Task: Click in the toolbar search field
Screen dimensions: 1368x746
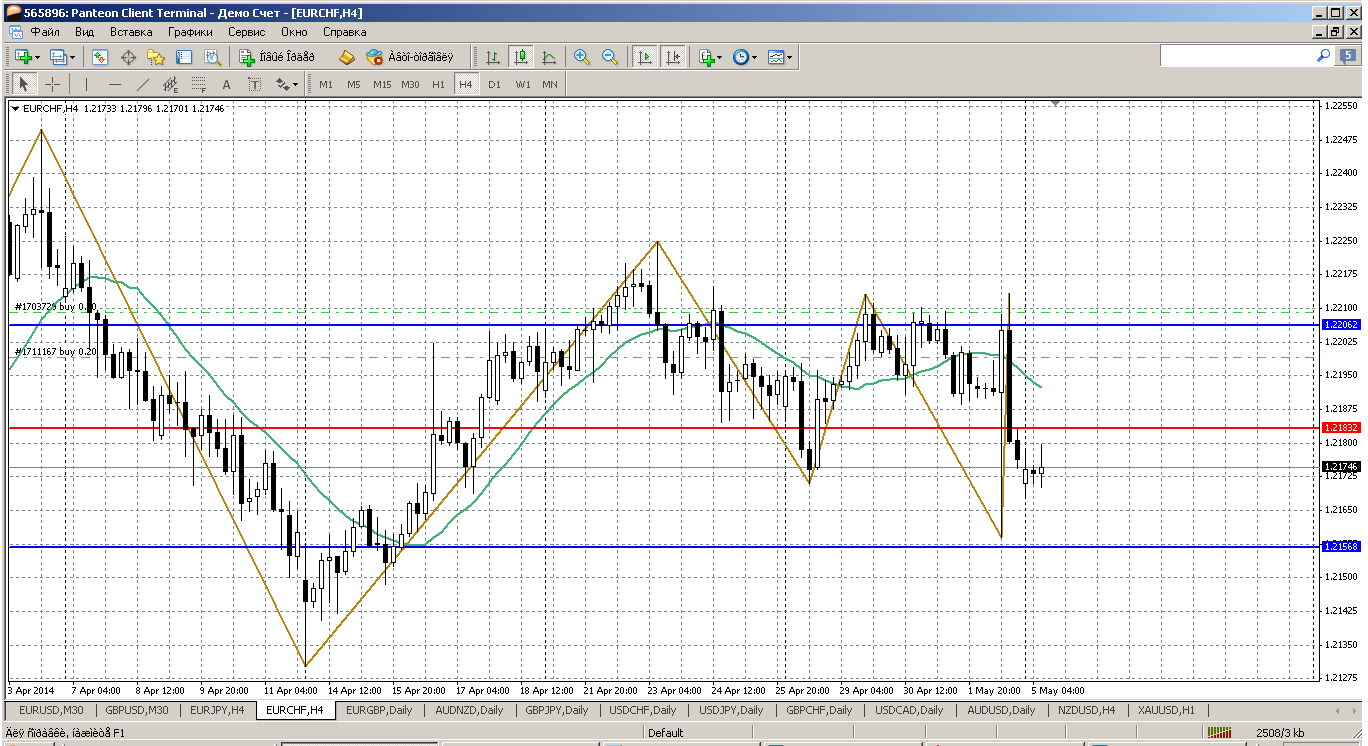Action: tap(1236, 57)
